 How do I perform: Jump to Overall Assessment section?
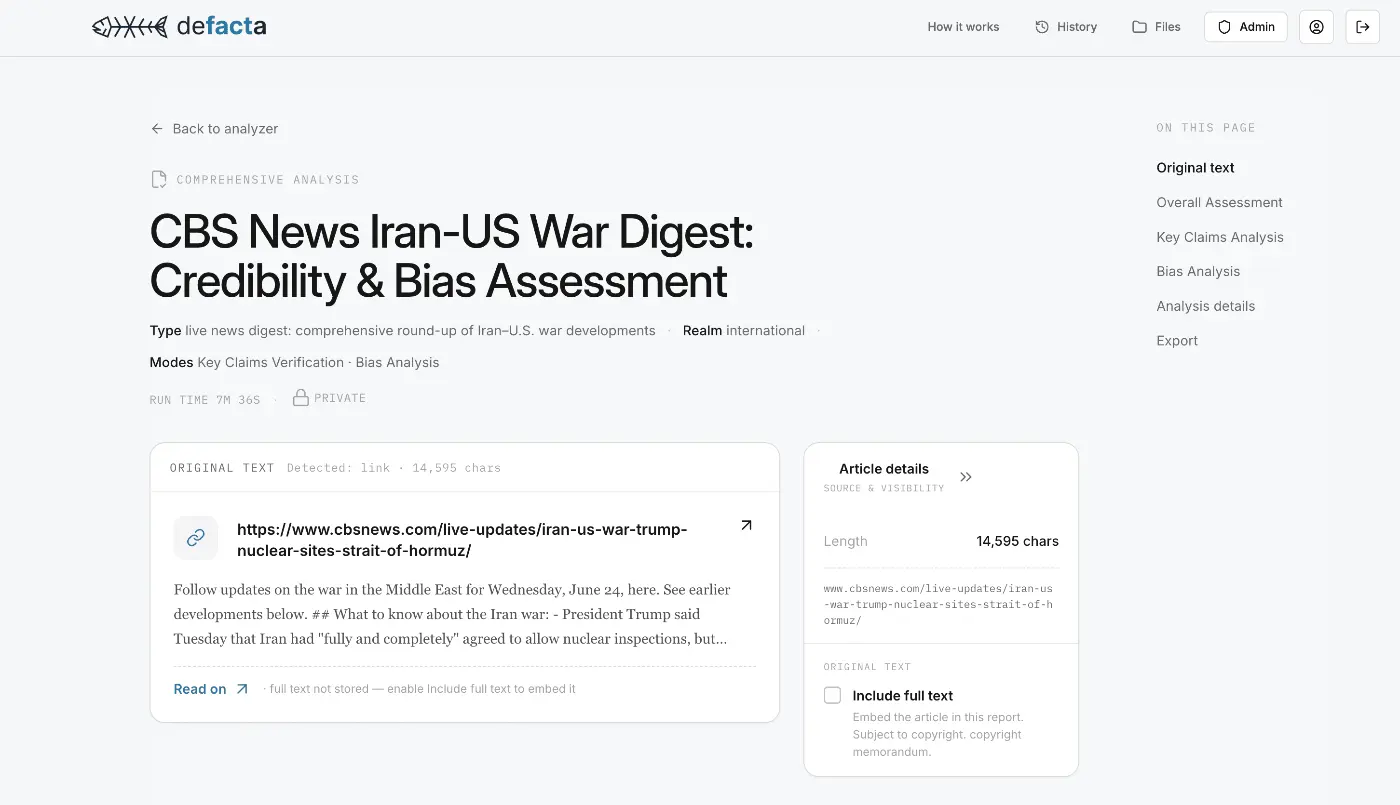[x=1219, y=202]
